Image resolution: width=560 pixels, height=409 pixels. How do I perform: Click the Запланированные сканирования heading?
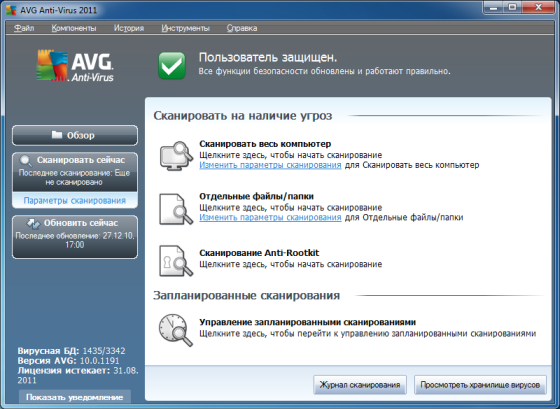coord(246,295)
